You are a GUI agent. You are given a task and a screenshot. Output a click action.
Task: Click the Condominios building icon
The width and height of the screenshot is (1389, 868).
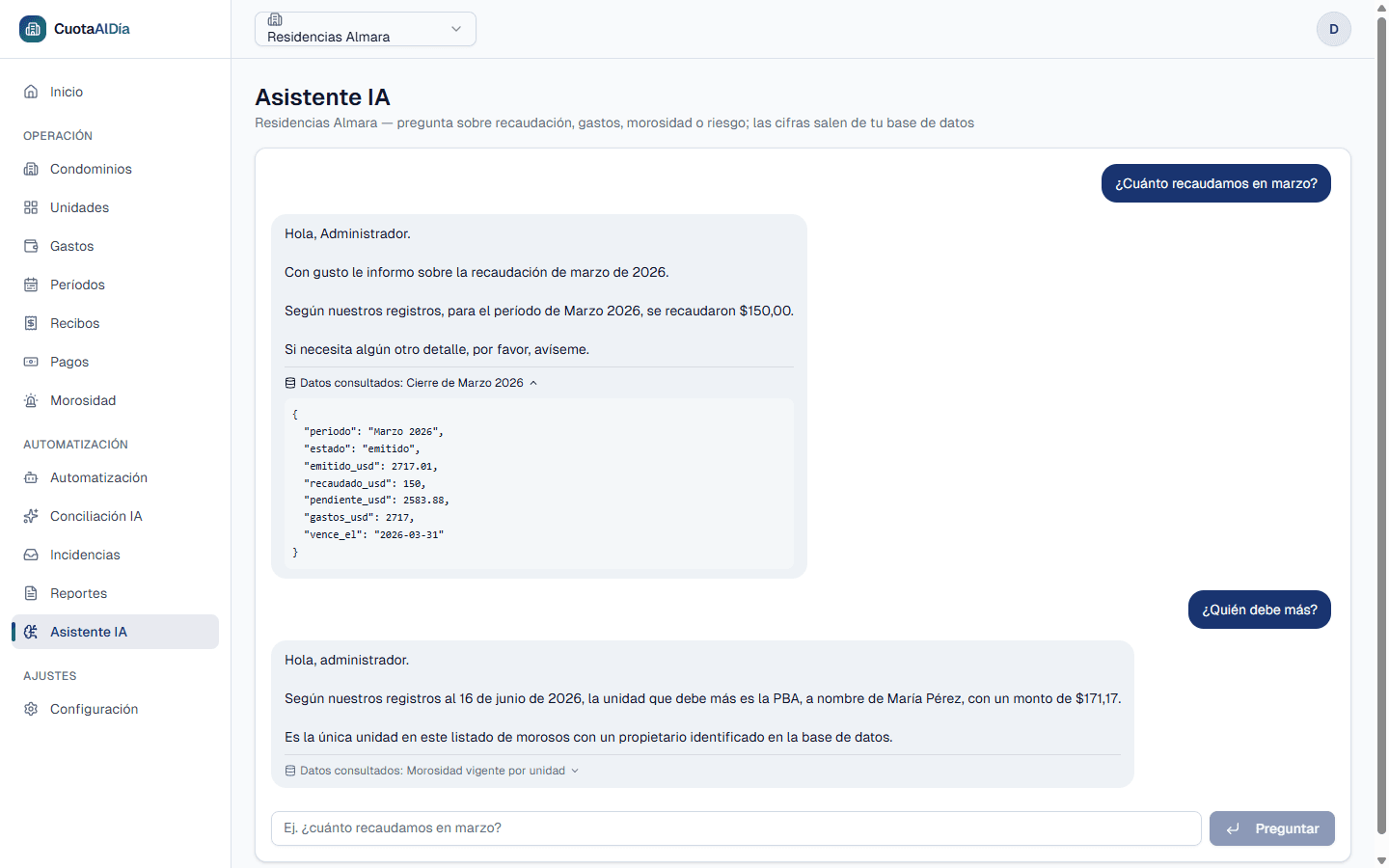[31, 169]
